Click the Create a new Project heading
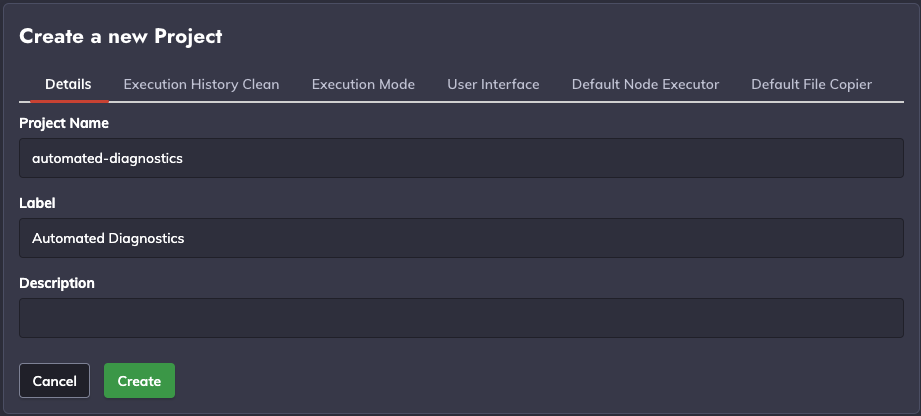 coord(121,36)
